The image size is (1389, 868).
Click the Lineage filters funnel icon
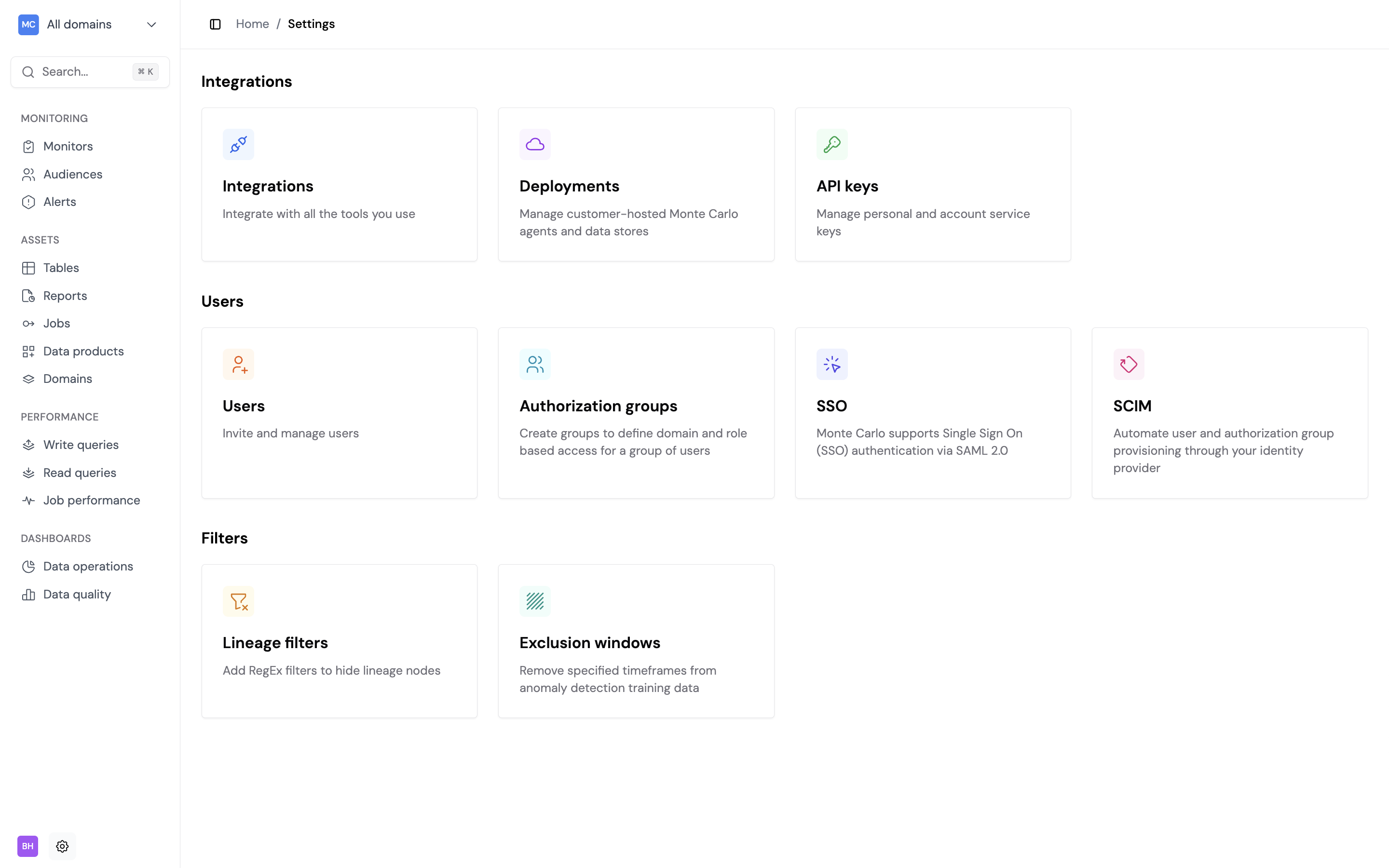[238, 601]
